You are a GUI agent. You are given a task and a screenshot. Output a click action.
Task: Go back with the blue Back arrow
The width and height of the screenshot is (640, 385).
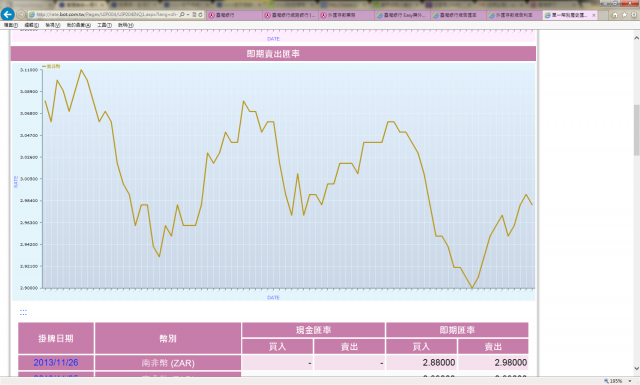tap(7, 14)
